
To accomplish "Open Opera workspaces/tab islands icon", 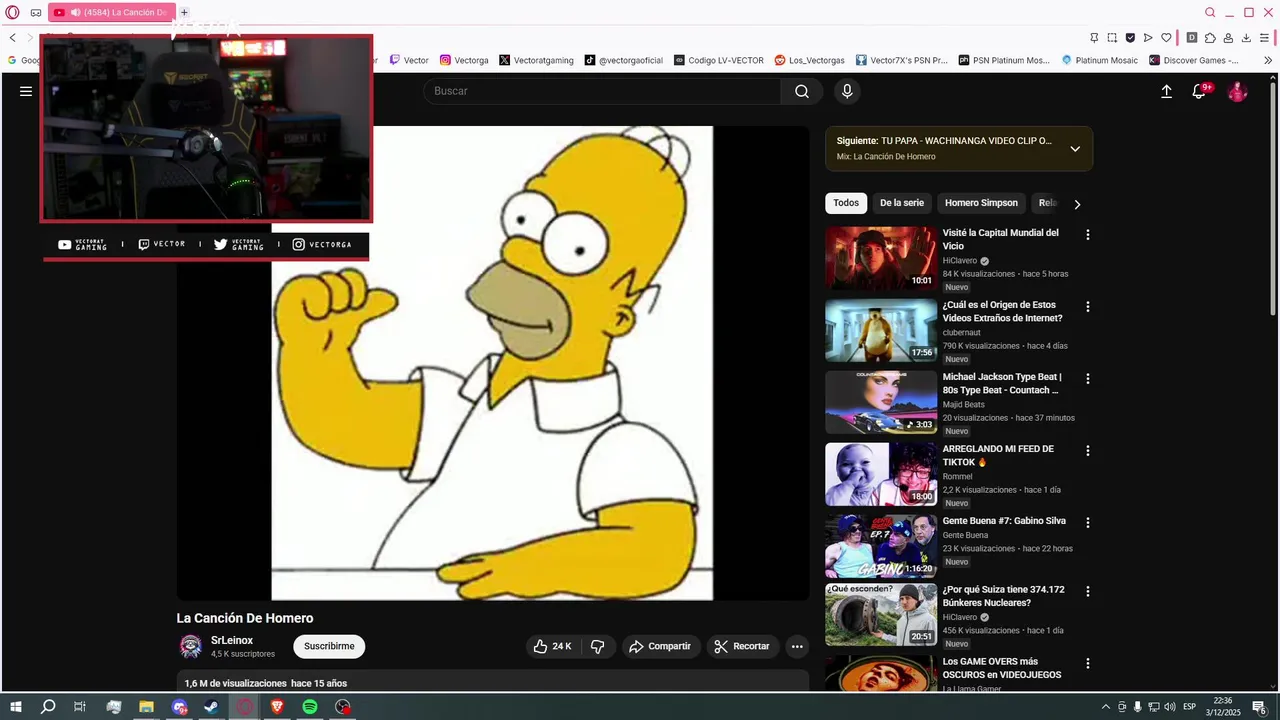I will [36, 13].
